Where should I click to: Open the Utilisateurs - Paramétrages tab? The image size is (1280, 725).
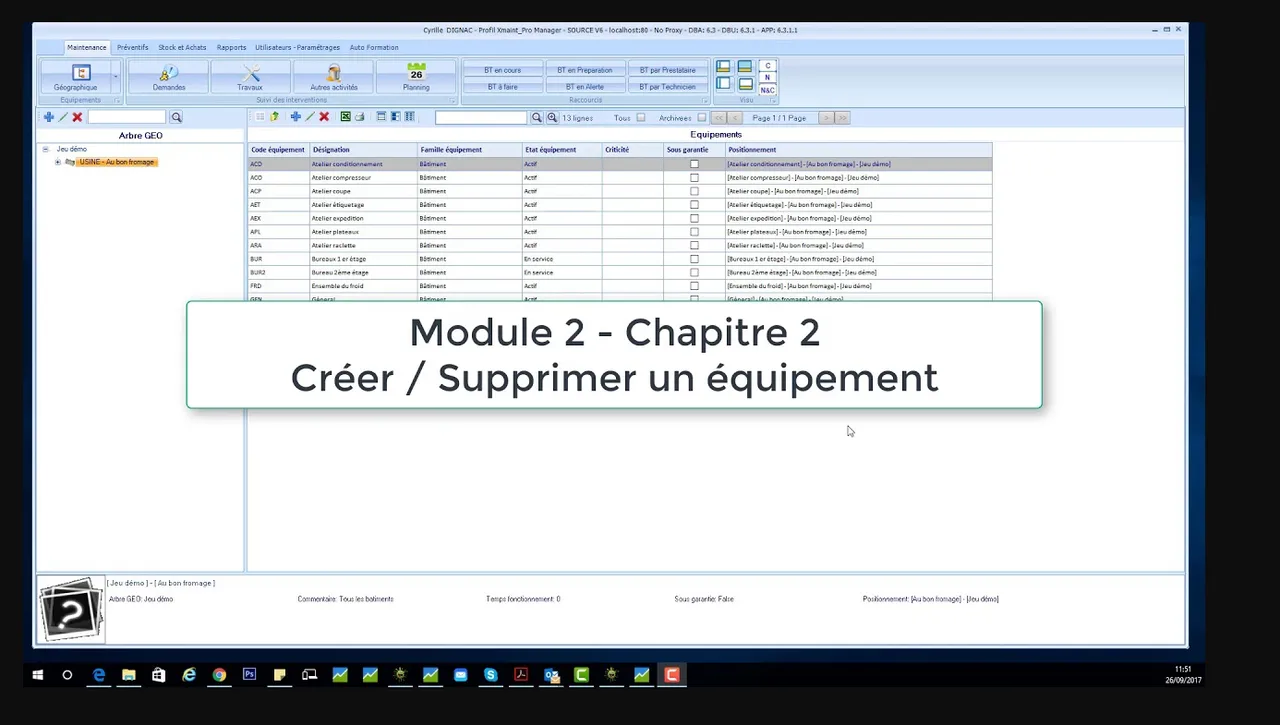point(297,47)
